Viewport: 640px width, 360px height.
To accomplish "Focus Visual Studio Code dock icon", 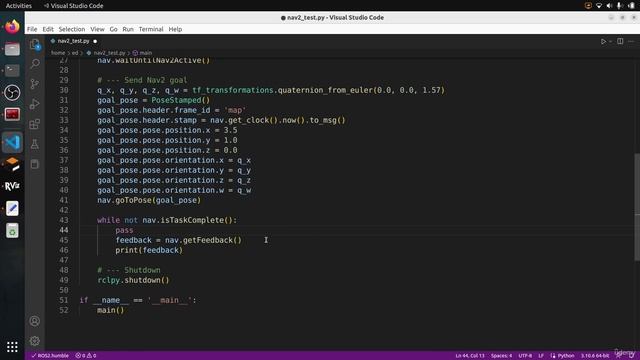I will point(12,142).
